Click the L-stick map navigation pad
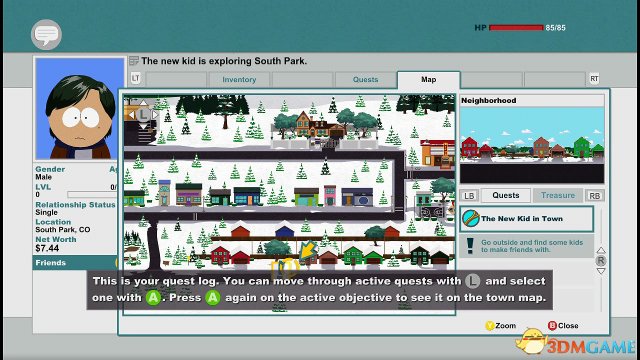 tap(142, 115)
